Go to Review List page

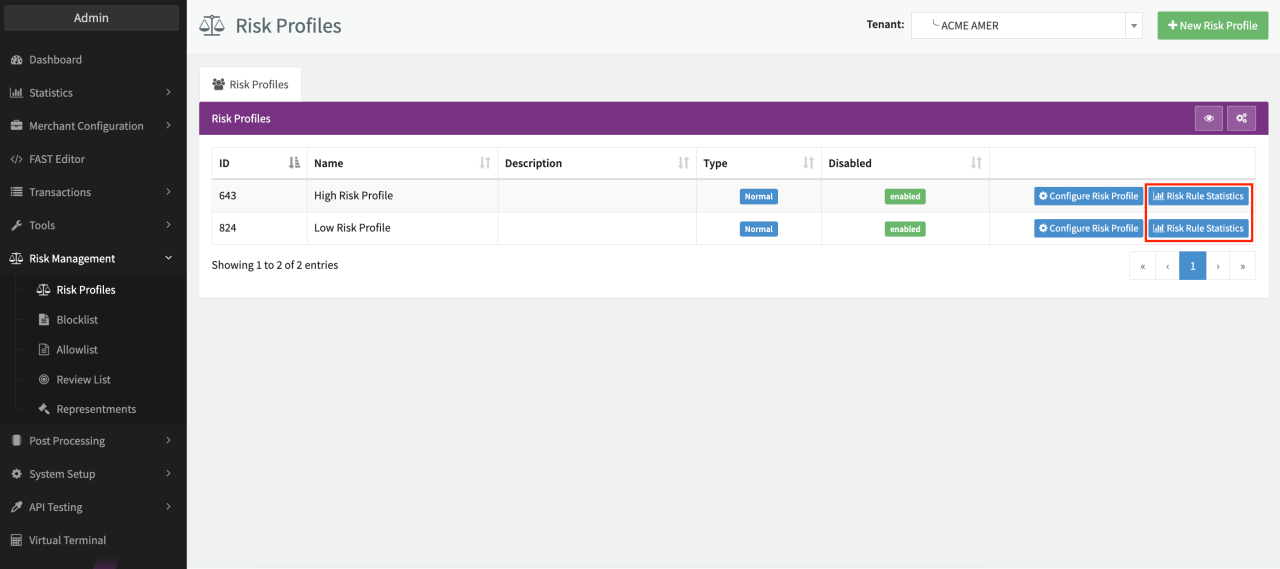[x=83, y=380]
